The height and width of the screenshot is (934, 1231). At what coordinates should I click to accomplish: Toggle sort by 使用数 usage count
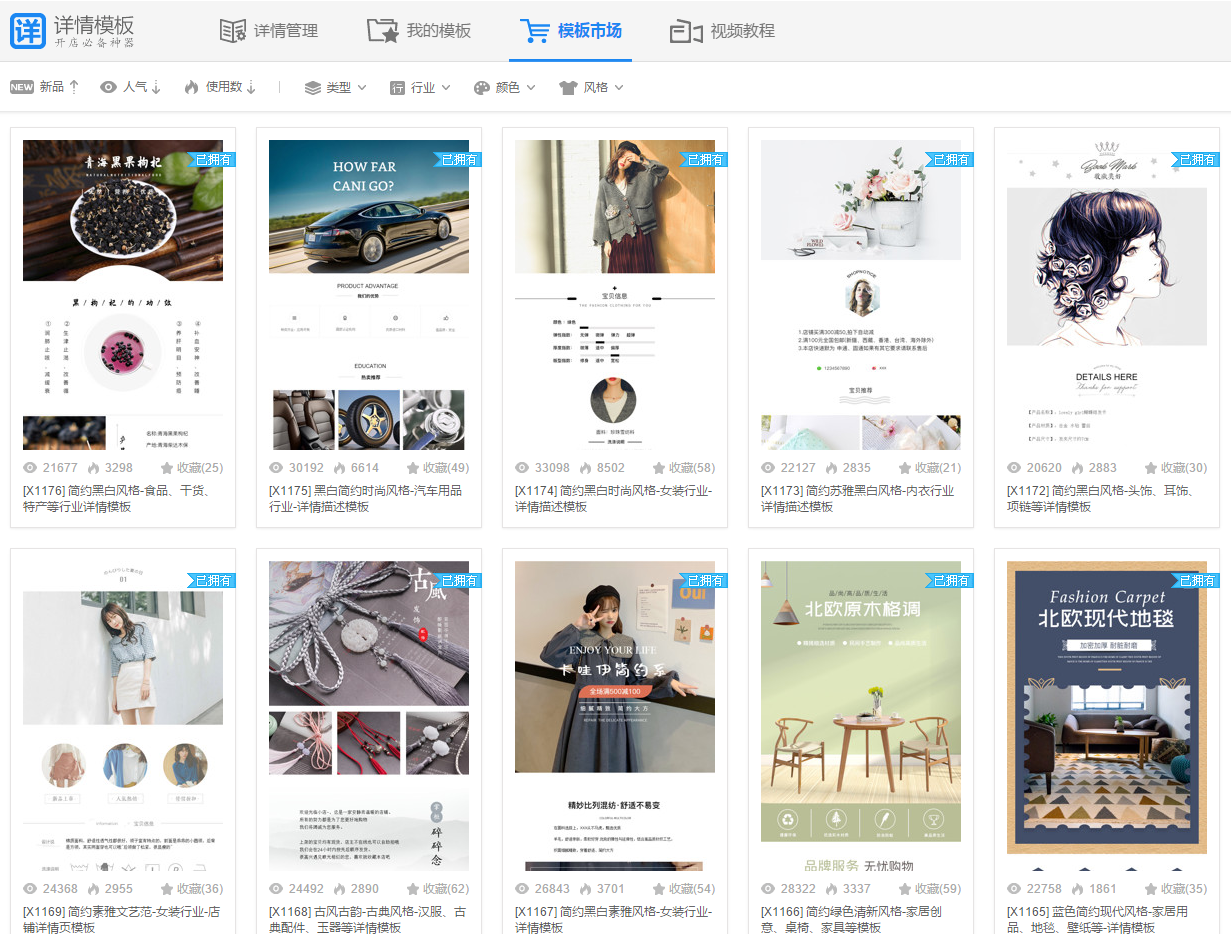pyautogui.click(x=221, y=87)
